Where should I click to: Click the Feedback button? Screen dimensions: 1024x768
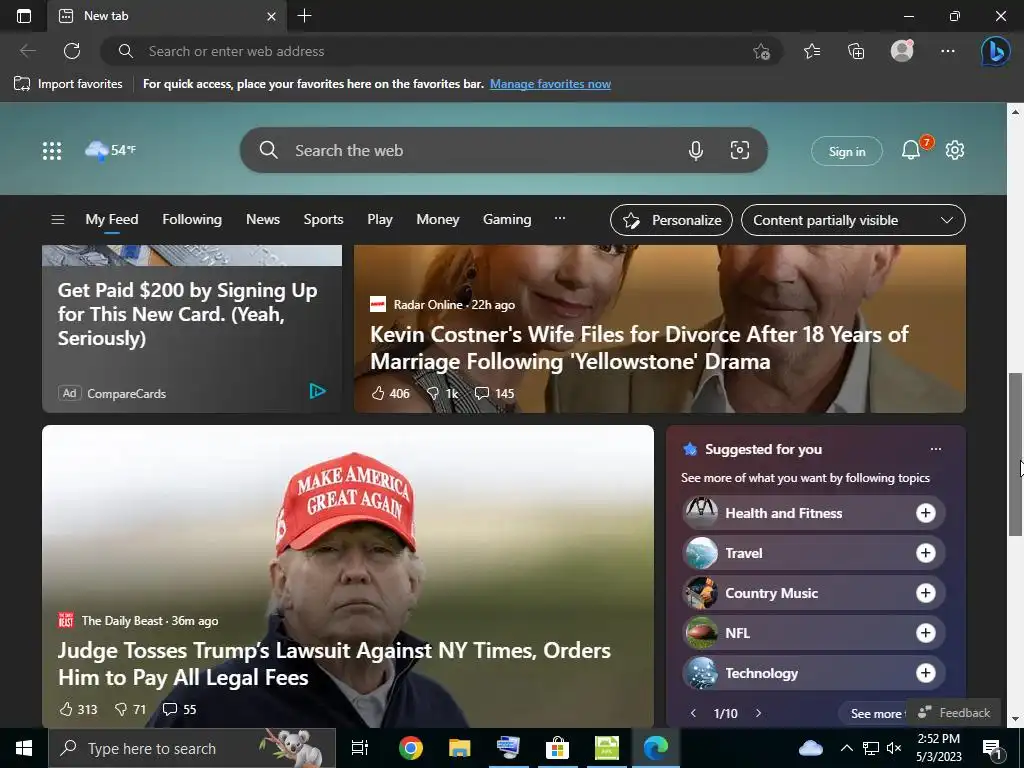click(954, 712)
